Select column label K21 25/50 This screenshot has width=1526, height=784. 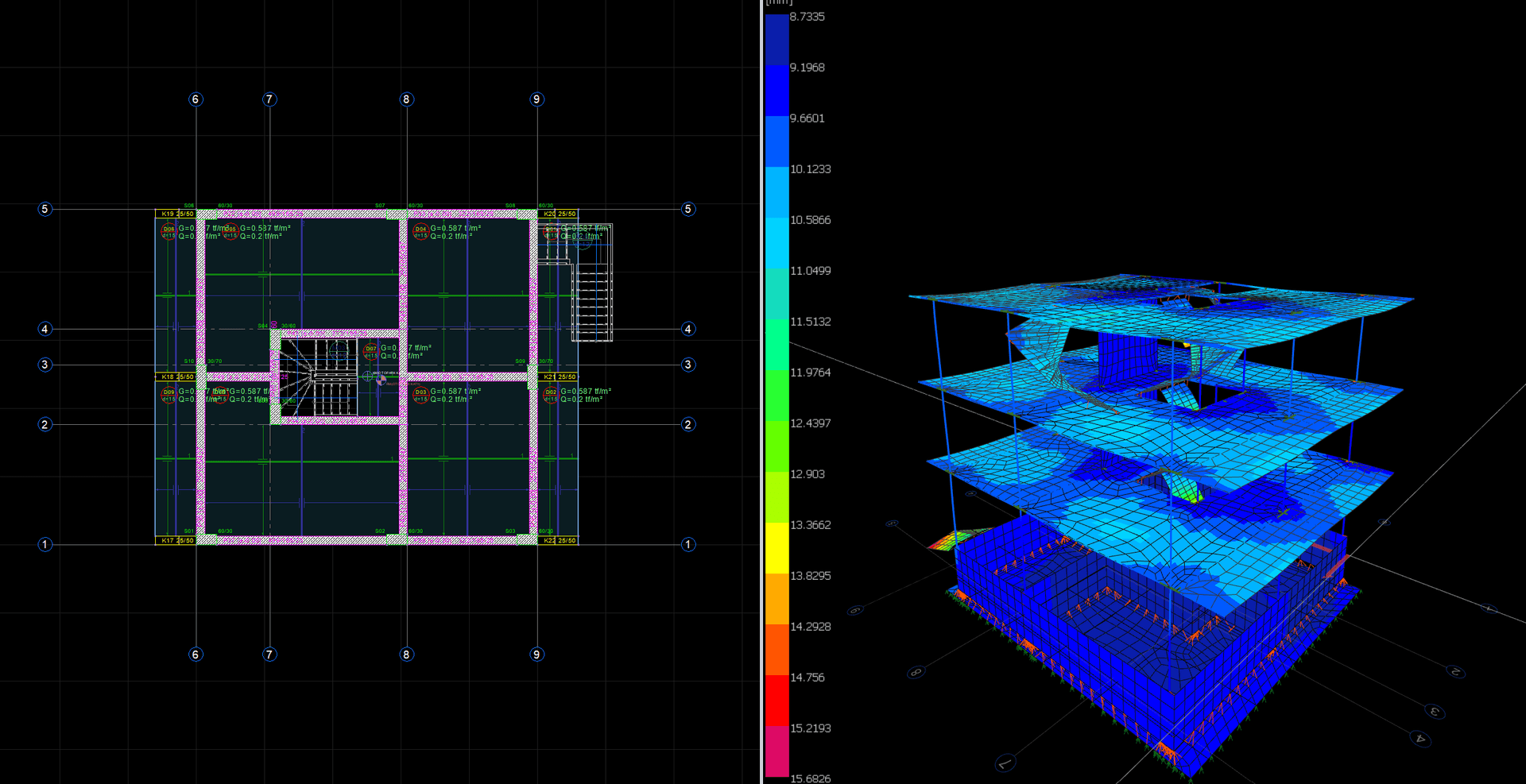pyautogui.click(x=559, y=377)
